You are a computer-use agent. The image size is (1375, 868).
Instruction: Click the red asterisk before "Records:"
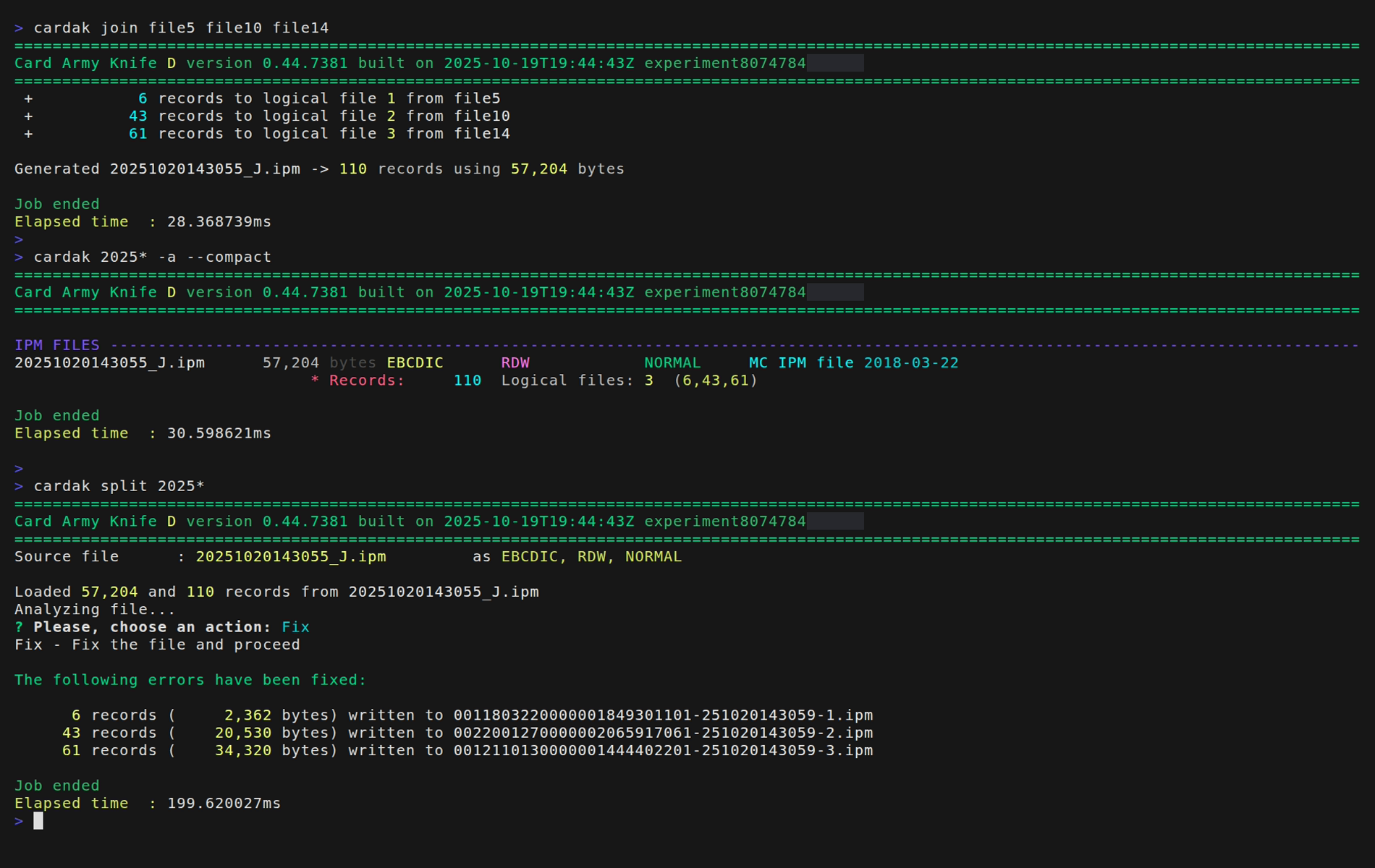pos(315,380)
